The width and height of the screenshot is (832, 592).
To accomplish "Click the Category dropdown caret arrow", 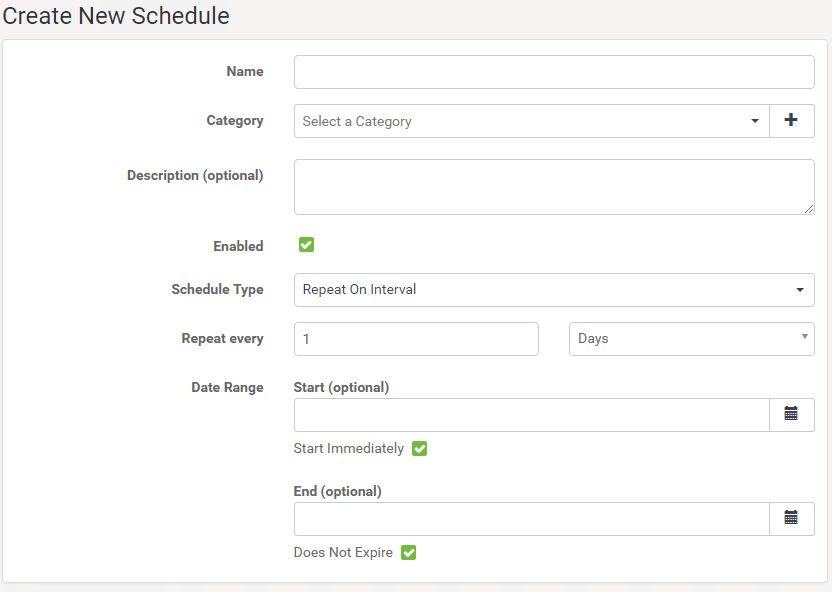I will 755,121.
